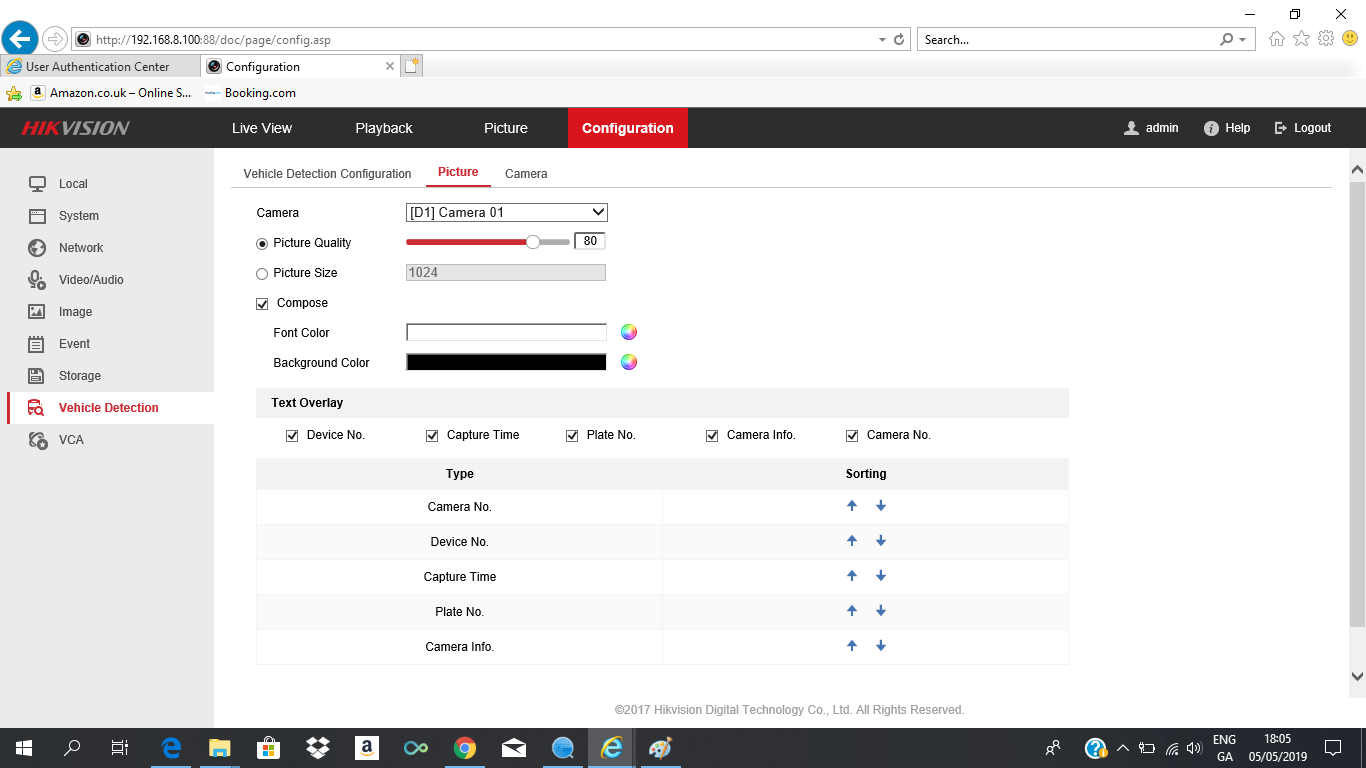Open the Font Color picker wheel
Viewport: 1366px width, 768px height.
coord(629,333)
